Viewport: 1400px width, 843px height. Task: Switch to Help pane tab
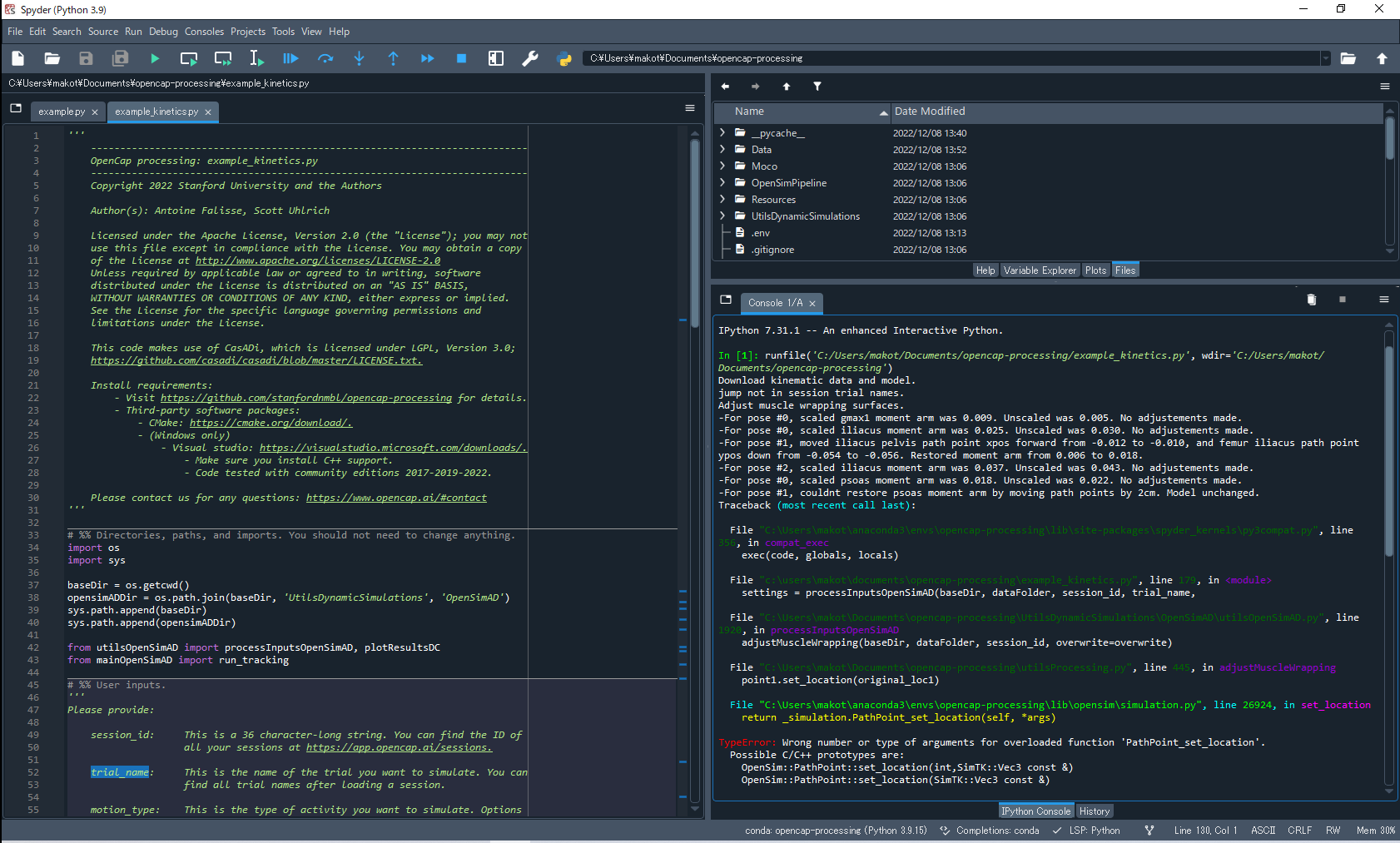tap(985, 270)
